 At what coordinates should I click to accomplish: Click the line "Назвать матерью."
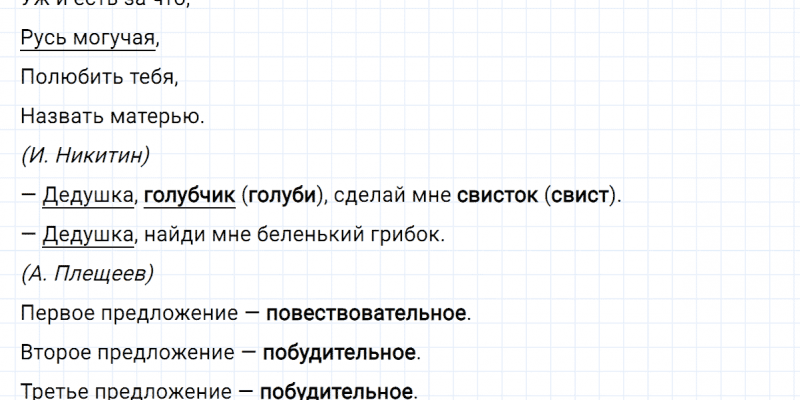pos(111,115)
